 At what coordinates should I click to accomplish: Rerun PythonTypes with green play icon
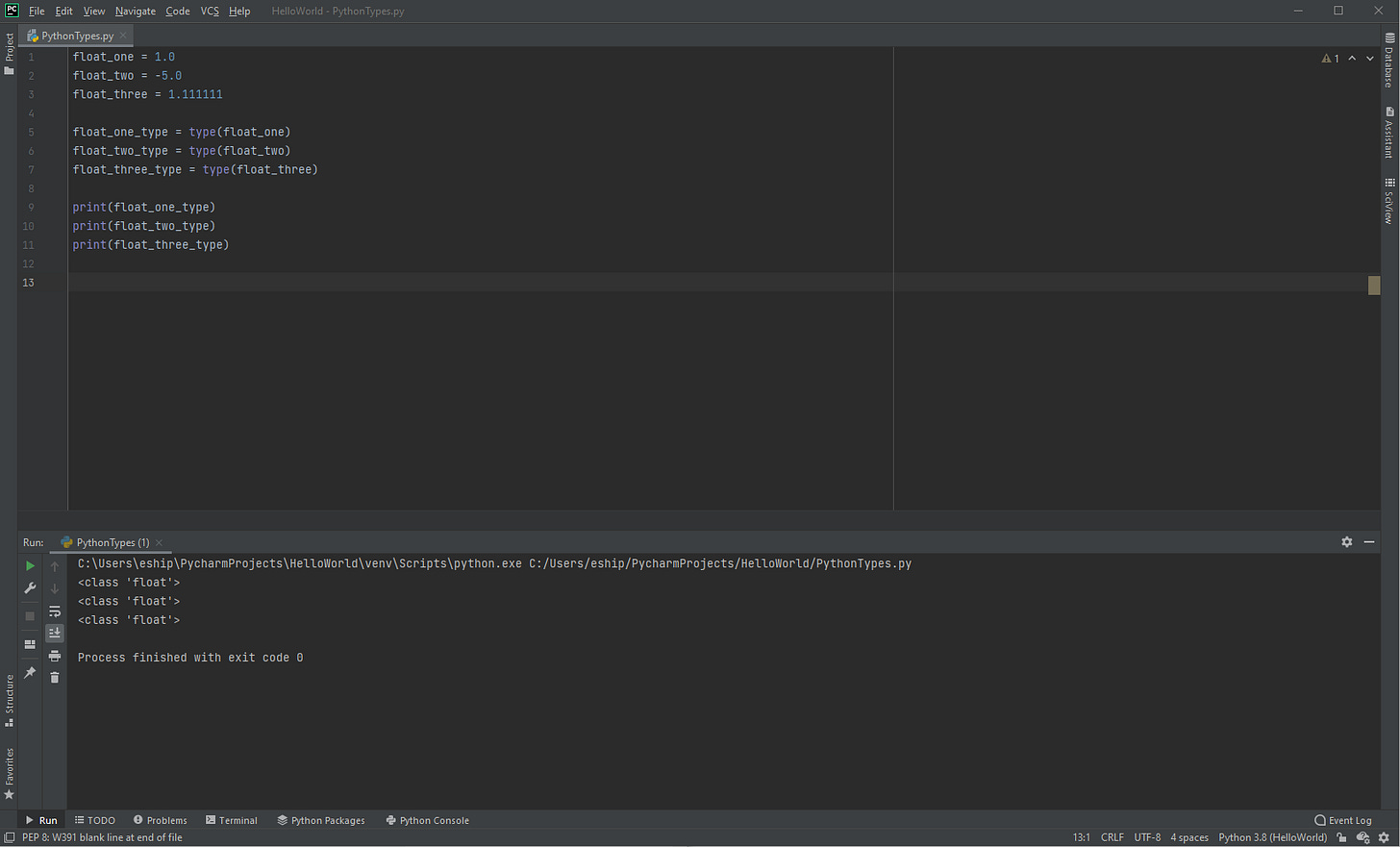point(30,566)
